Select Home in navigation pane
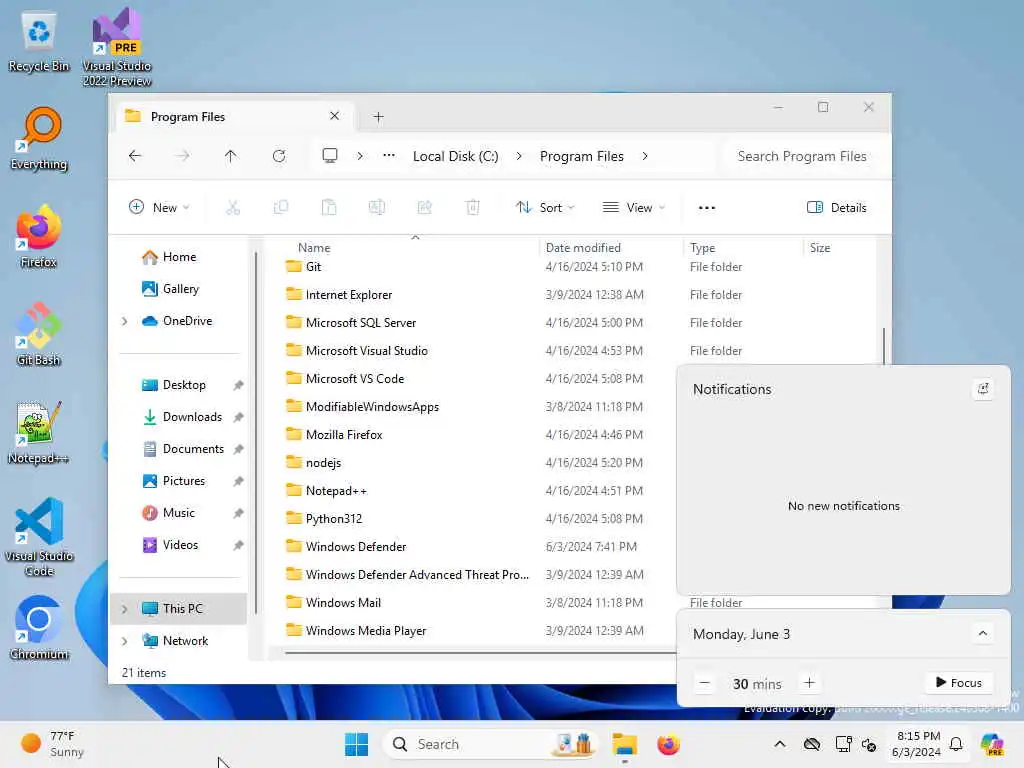The width and height of the screenshot is (1024, 768). (x=180, y=257)
